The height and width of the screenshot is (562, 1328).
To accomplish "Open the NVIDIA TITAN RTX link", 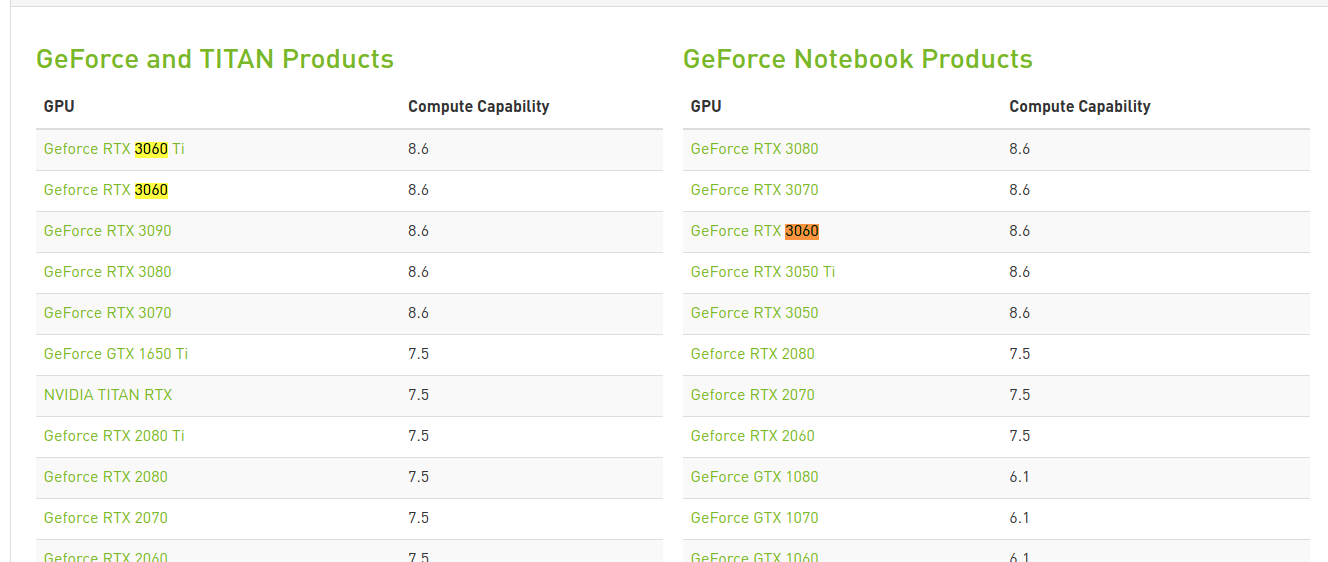I will click(108, 395).
